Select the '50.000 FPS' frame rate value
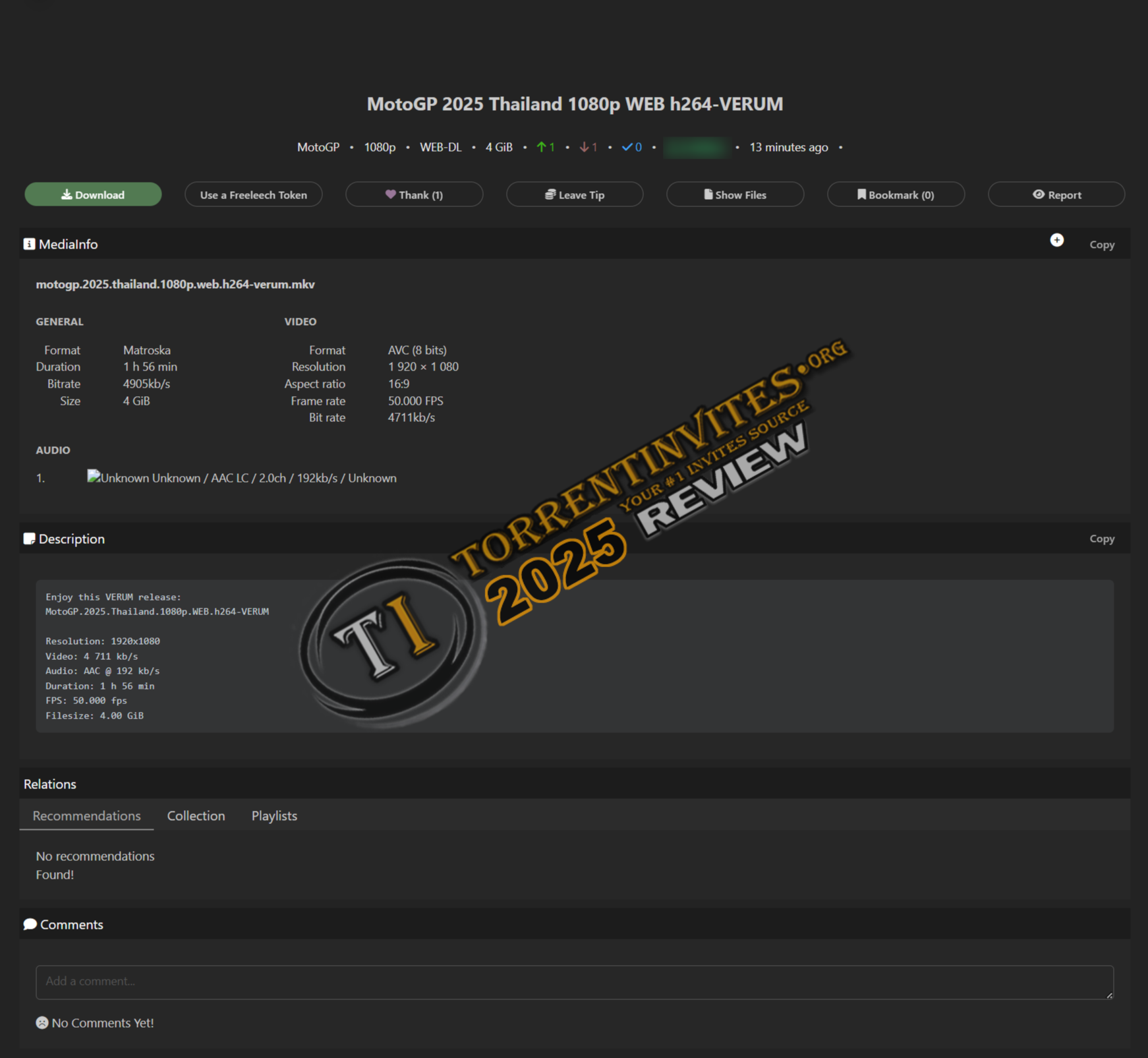The image size is (1148, 1058). [x=416, y=401]
